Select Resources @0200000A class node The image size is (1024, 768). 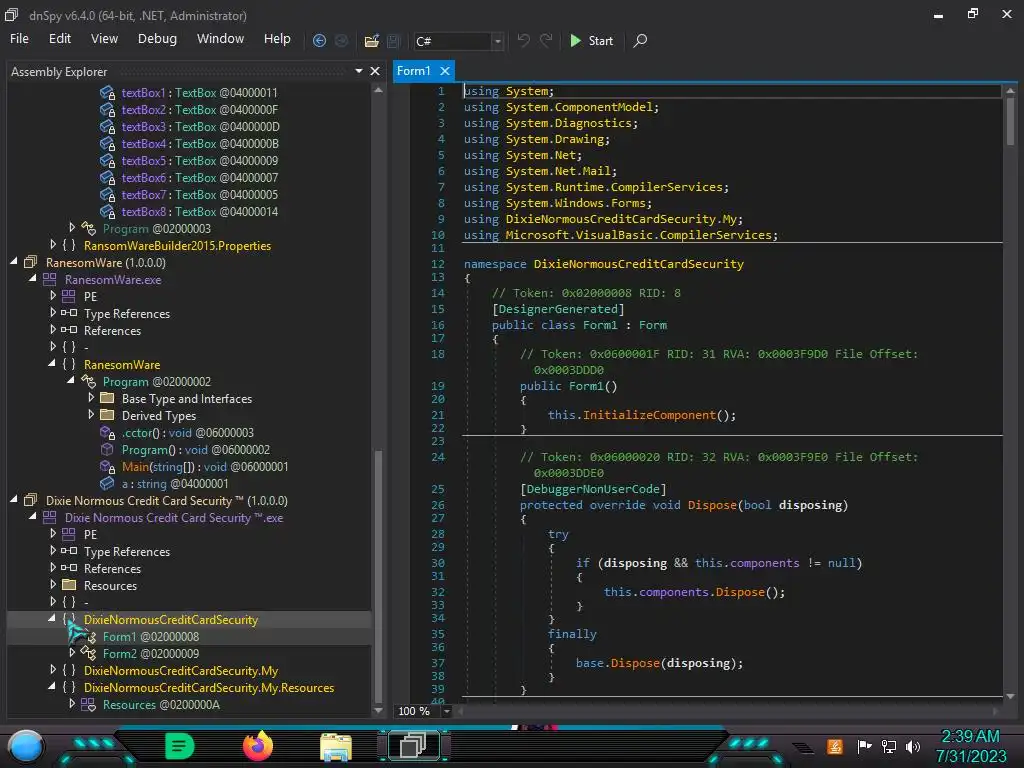[161, 704]
